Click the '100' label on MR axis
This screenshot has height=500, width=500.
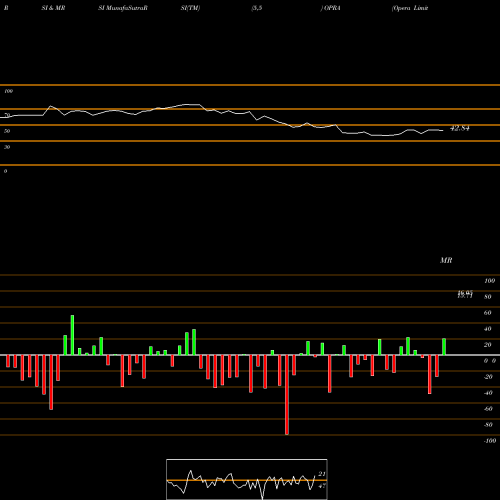489,281
